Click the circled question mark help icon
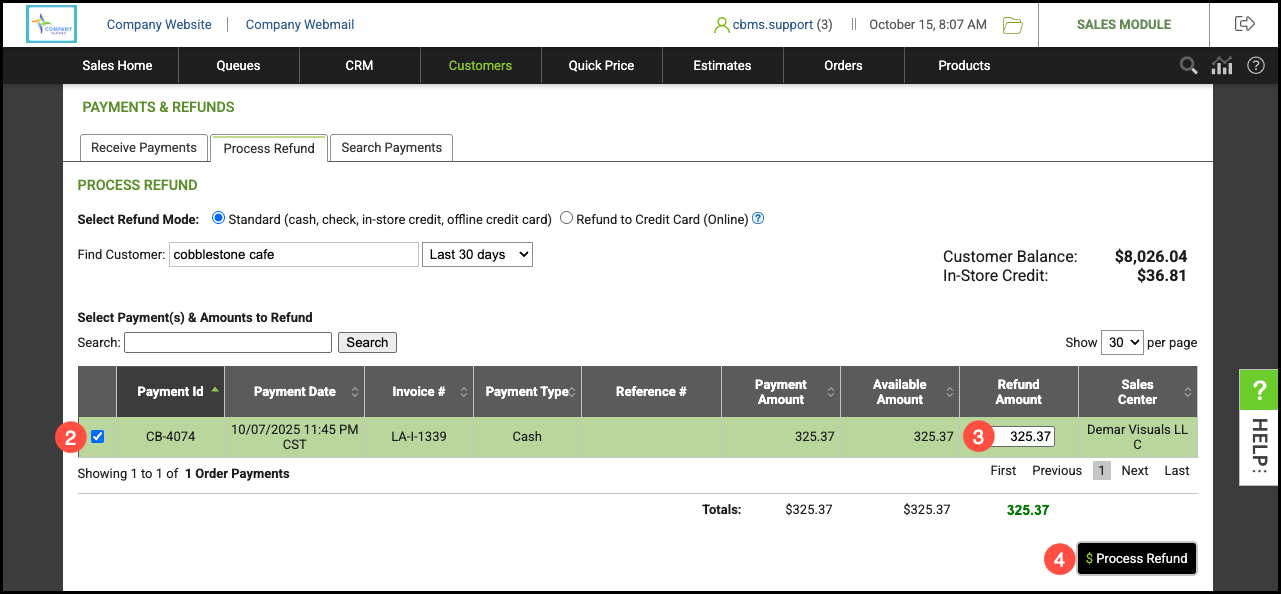Screen dimensions: 1281x594 click(1256, 66)
